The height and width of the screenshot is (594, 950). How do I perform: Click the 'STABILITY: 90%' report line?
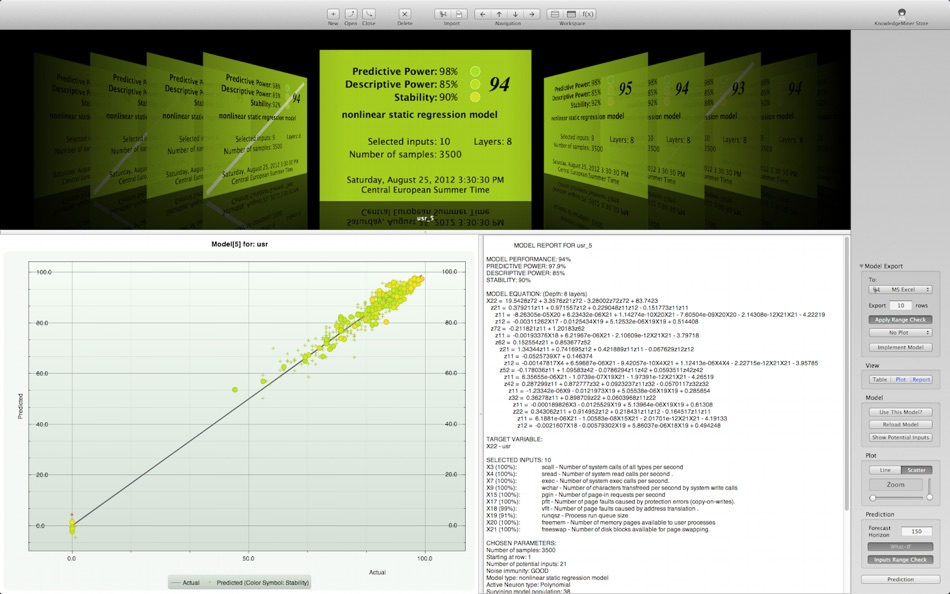(508, 280)
